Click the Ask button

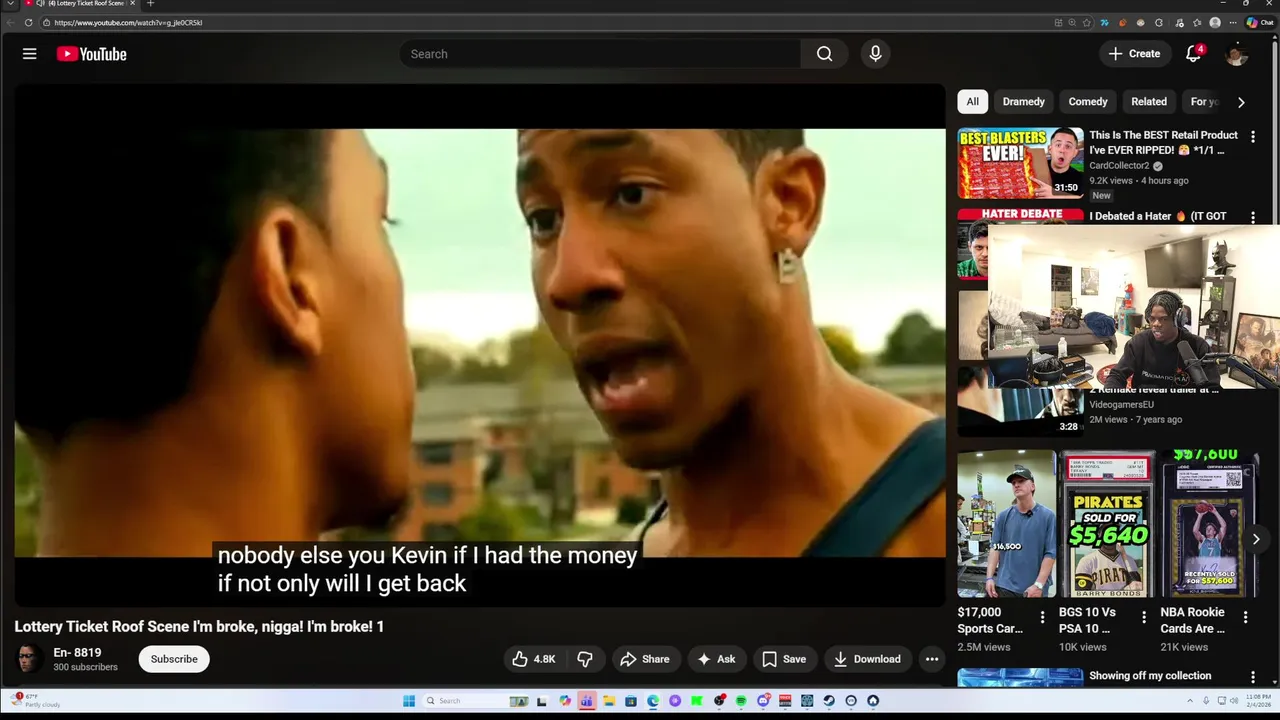(716, 659)
